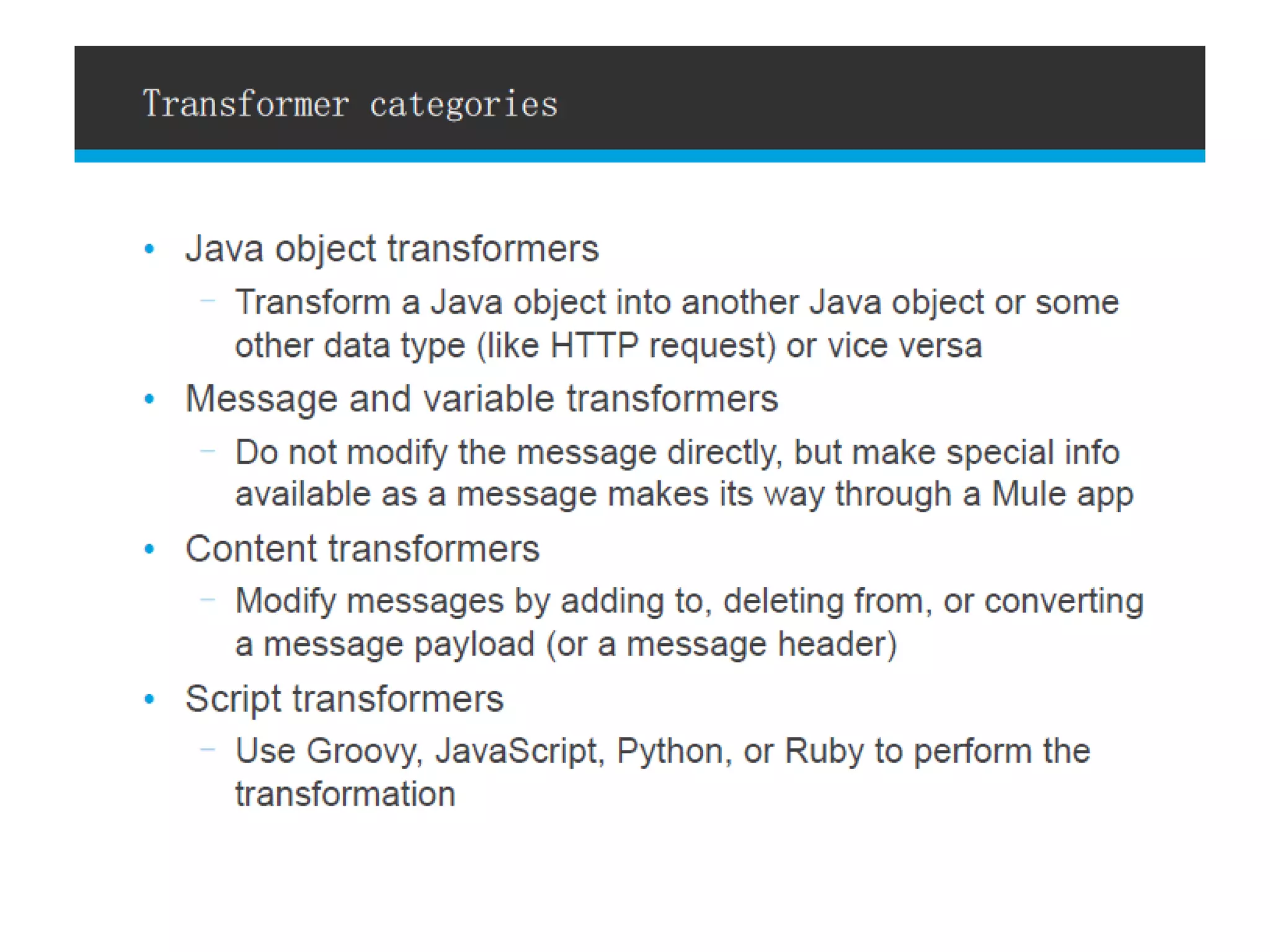Click the dash before "Use Groovy, JavaScript"

208,749
